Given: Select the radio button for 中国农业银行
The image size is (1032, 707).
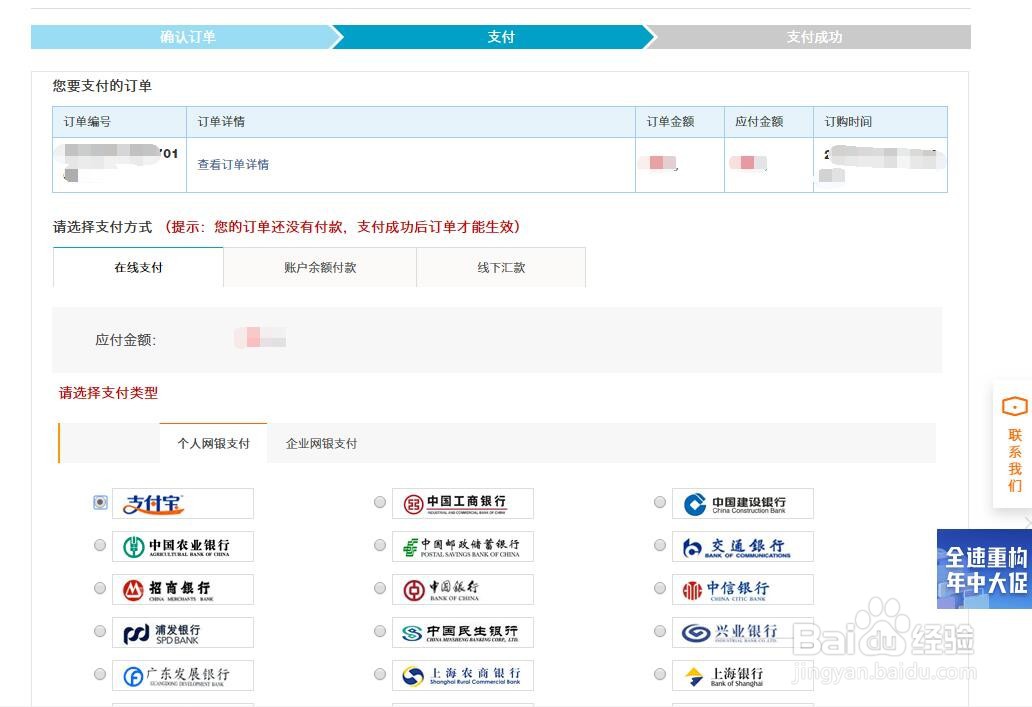Looking at the screenshot, I should coord(100,545).
